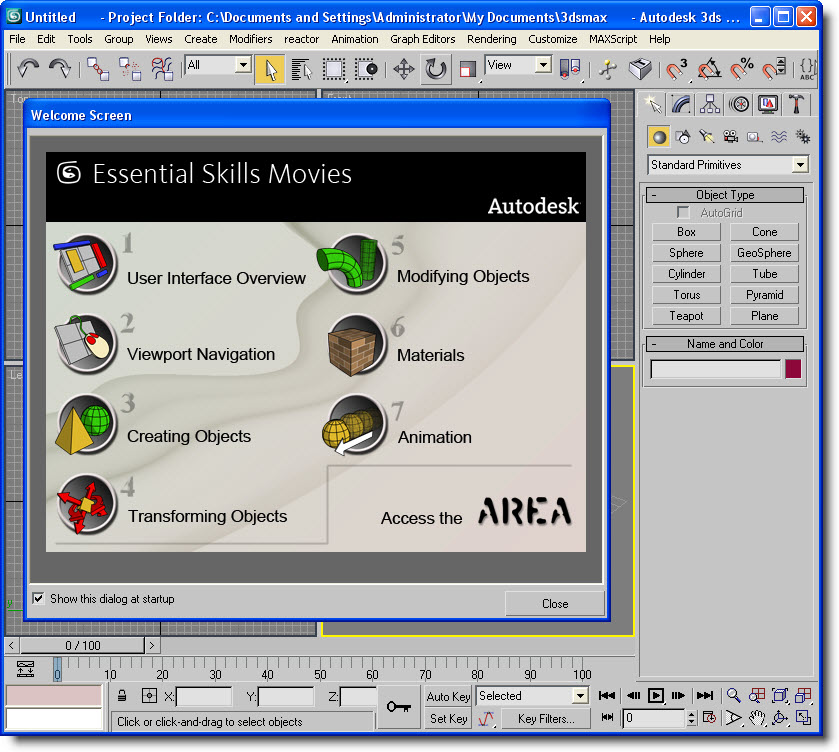This screenshot has height=752, width=839.
Task: Select the Hierarchy panel icon
Action: pos(712,103)
